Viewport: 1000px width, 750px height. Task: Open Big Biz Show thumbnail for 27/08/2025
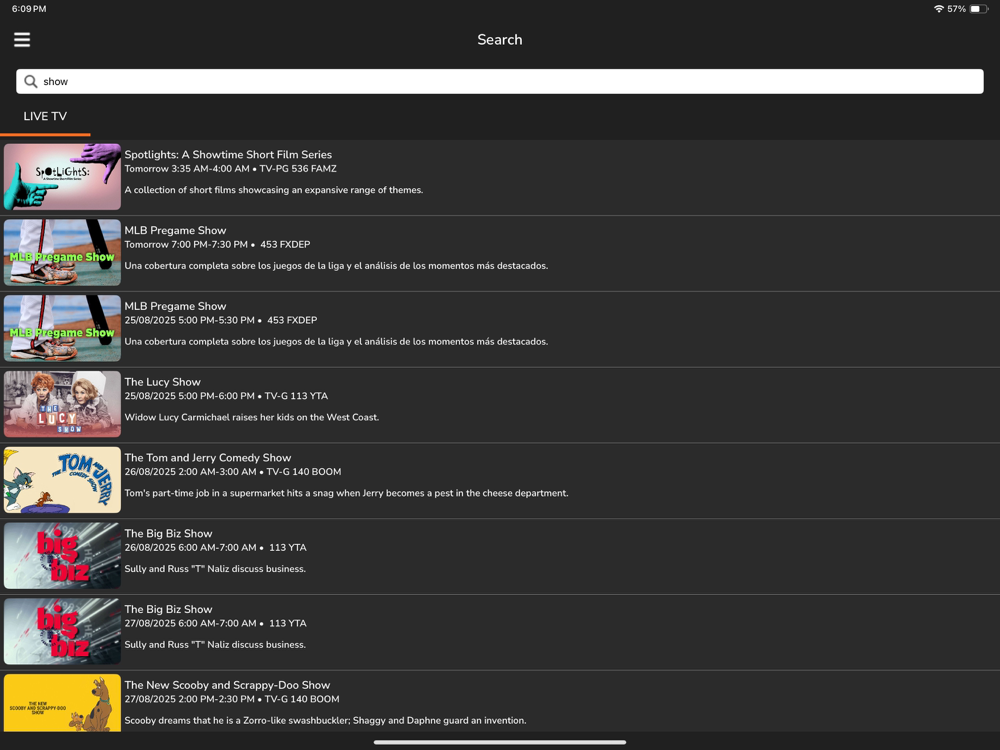(x=62, y=631)
